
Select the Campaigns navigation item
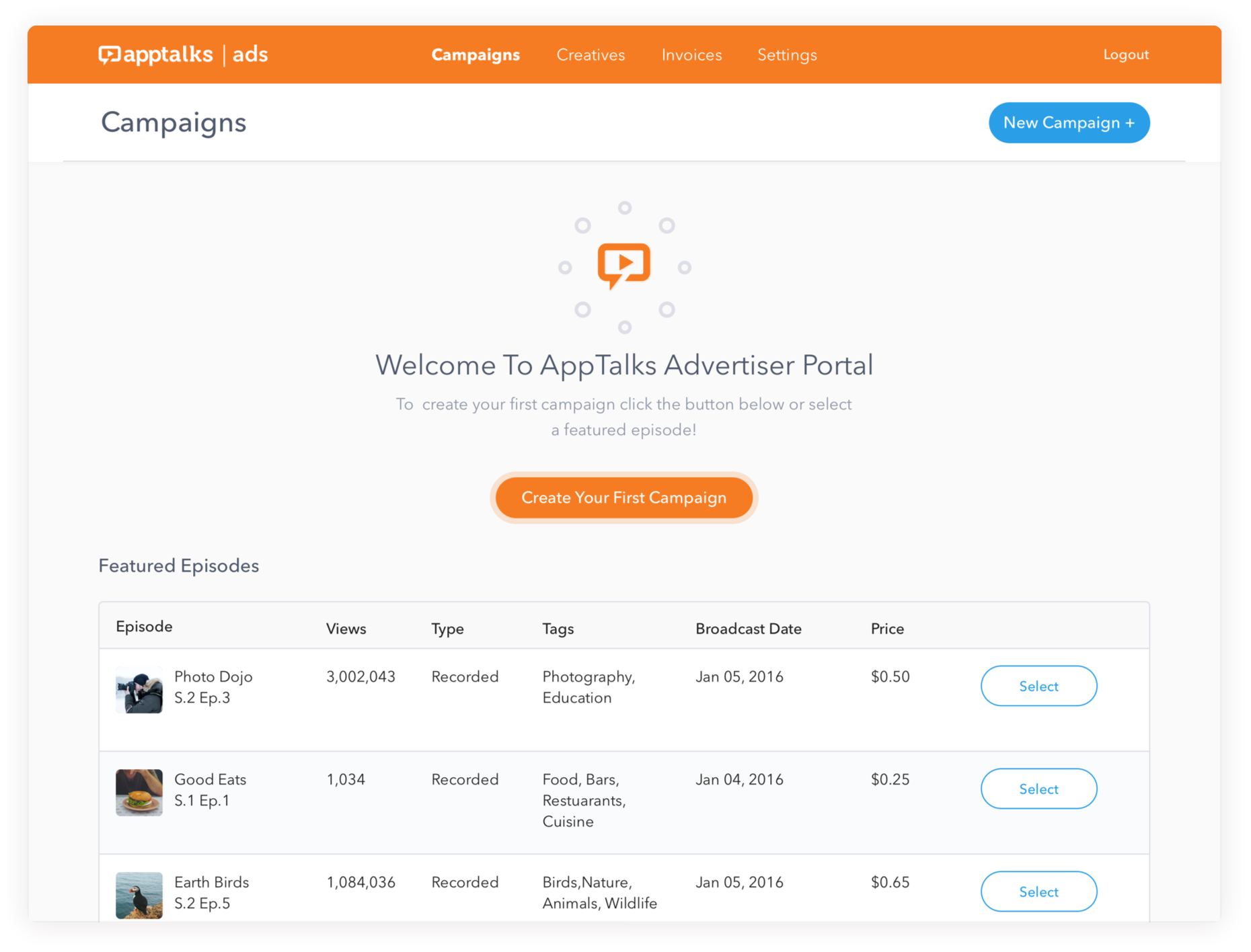[x=476, y=54]
